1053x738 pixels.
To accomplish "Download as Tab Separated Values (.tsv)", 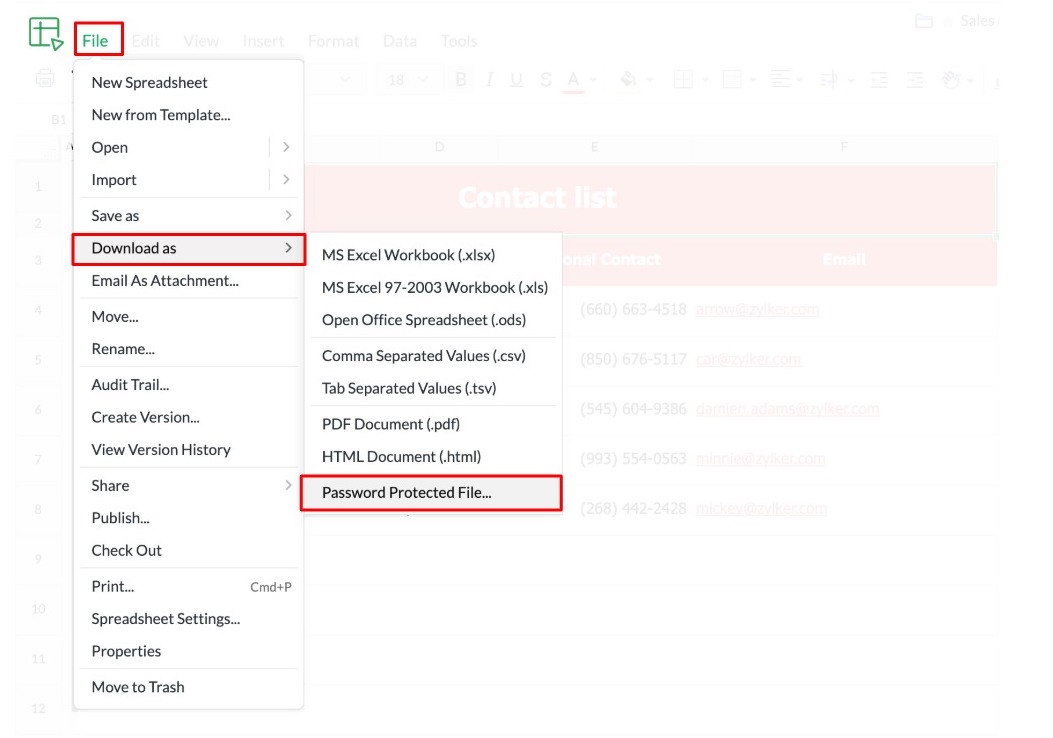I will coord(433,388).
